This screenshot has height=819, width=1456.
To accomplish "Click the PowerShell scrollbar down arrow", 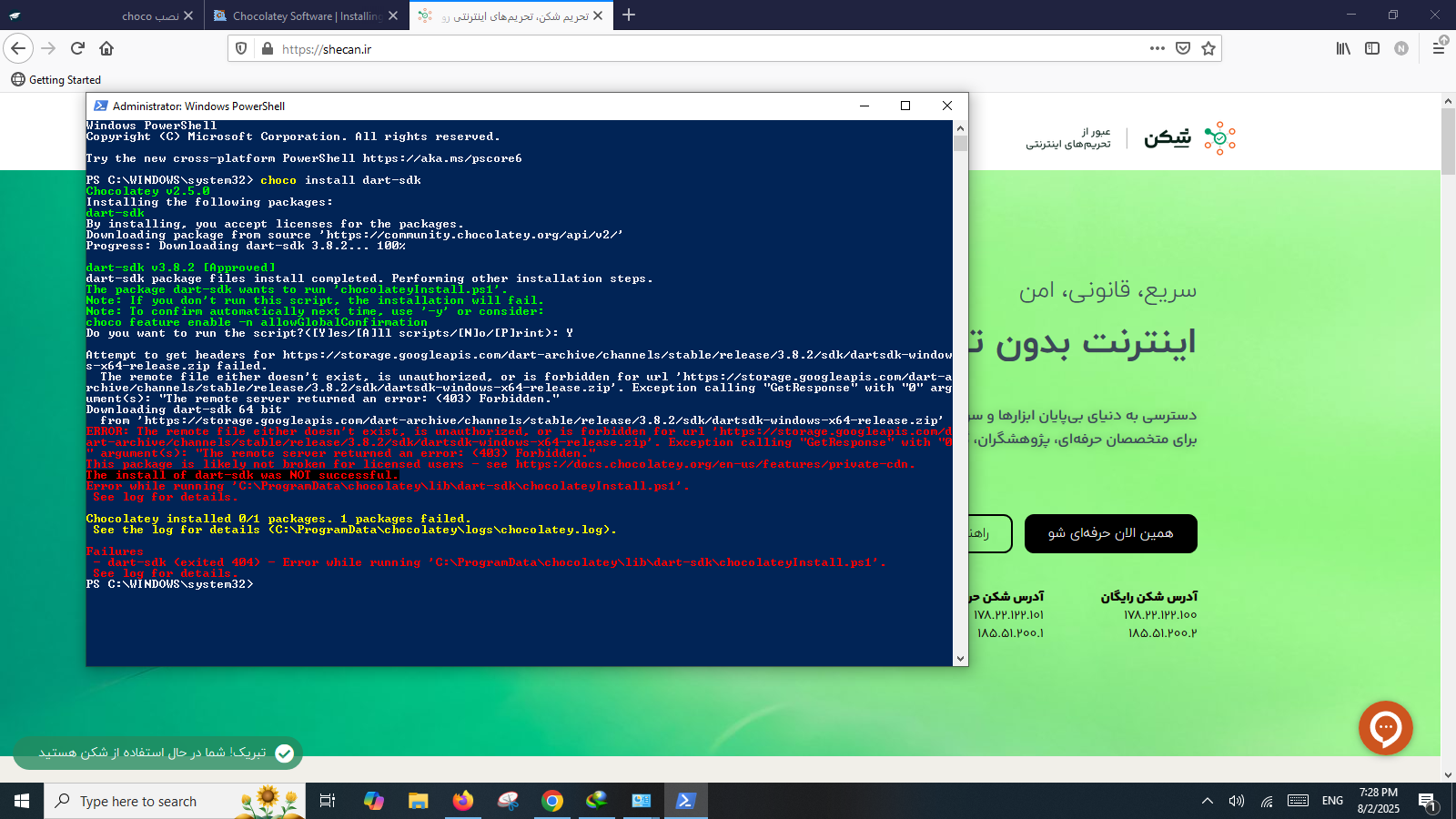I will click(960, 659).
